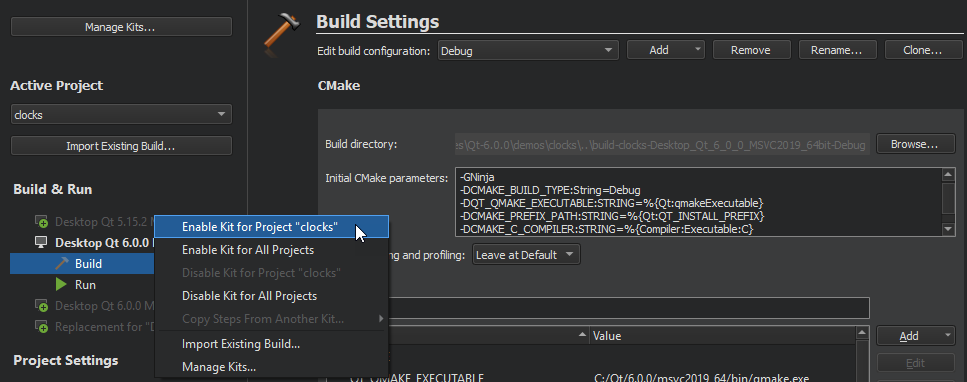
Task: Select Manage Kits in context menu
Action: tap(219, 367)
